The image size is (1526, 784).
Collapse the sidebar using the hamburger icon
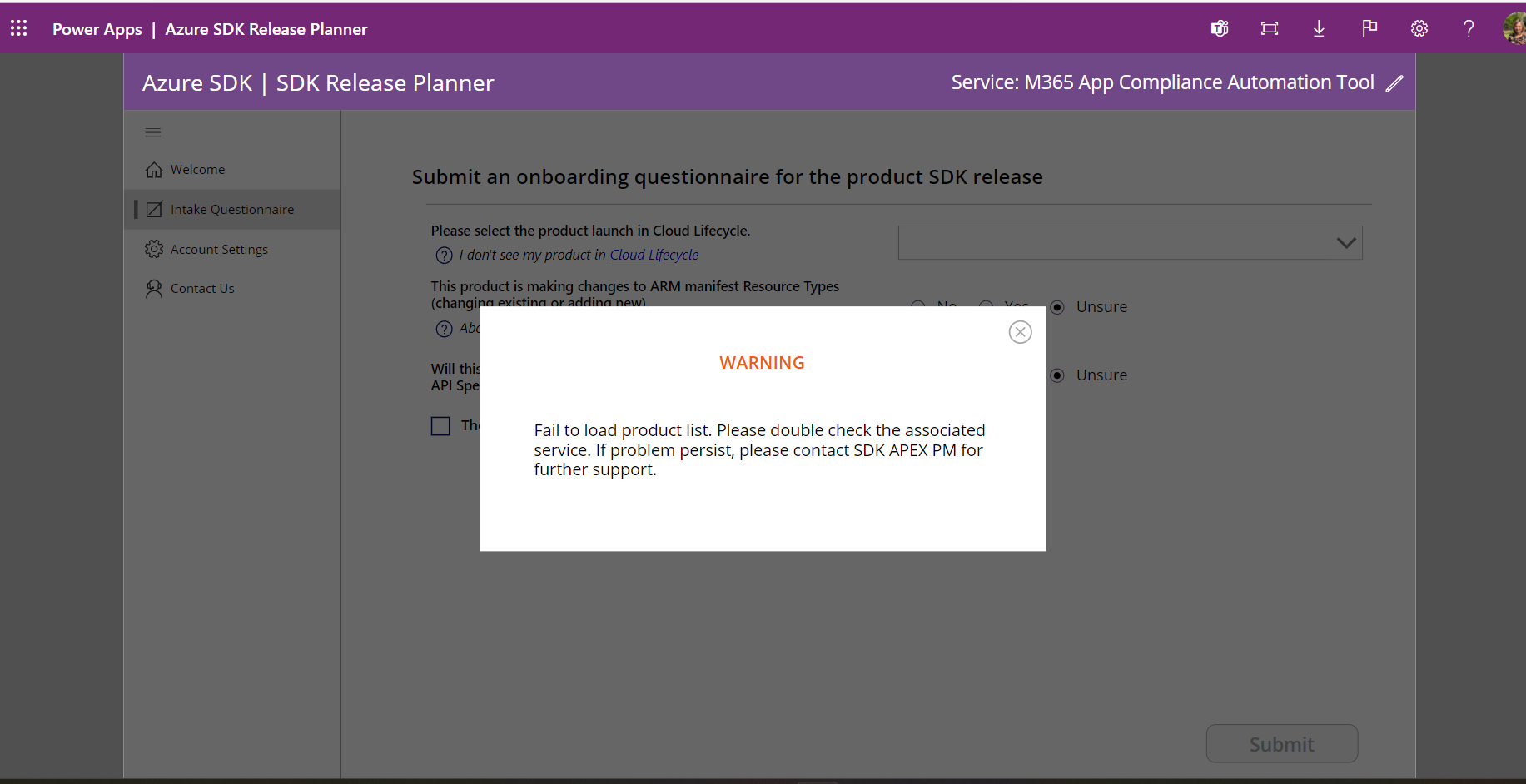[152, 131]
